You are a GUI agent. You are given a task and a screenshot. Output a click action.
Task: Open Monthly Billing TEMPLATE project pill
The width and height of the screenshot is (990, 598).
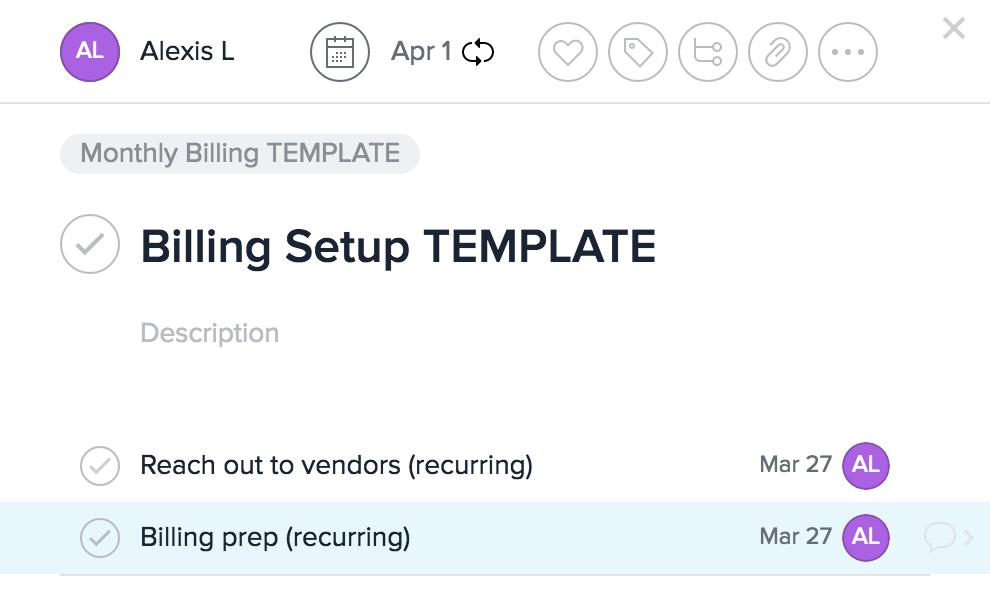point(240,154)
